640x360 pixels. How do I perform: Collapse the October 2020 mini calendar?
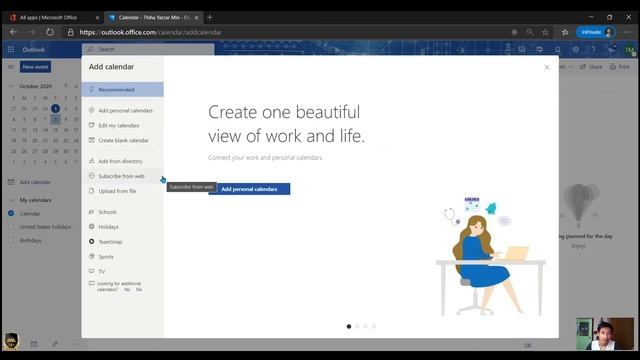point(11,86)
